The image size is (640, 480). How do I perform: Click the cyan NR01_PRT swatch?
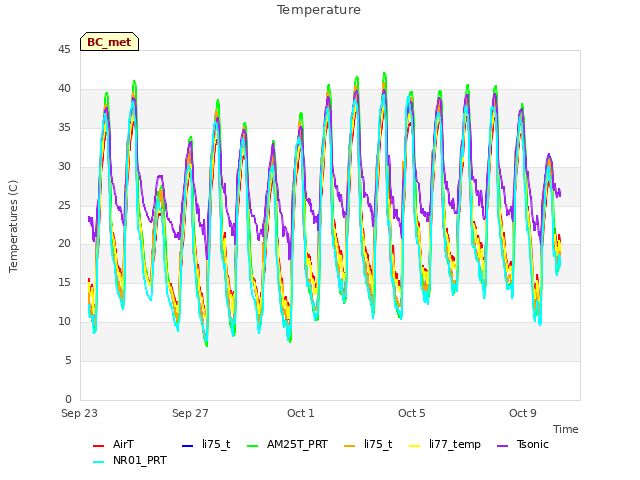pyautogui.click(x=98, y=462)
